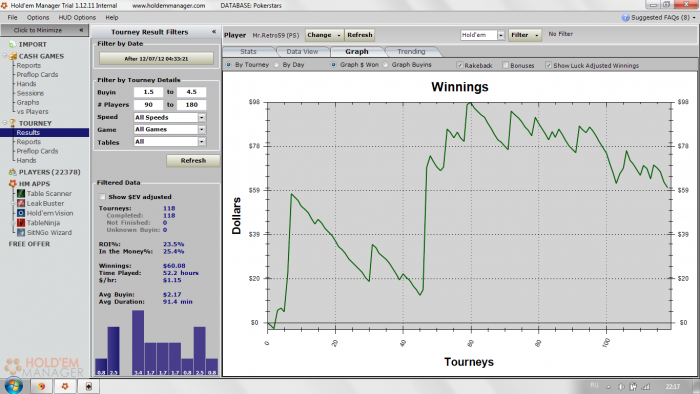Open the Hold'em Vision app icon
The width and height of the screenshot is (700, 394).
21,213
